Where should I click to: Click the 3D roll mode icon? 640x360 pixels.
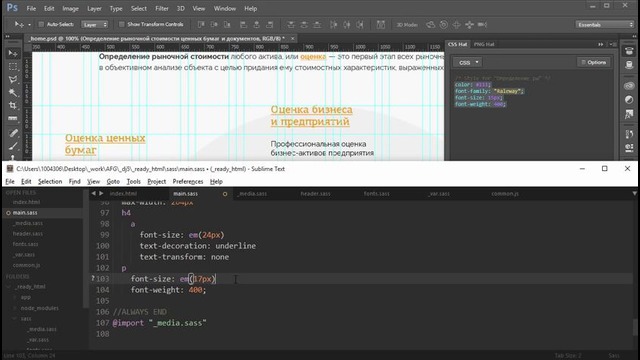point(444,24)
